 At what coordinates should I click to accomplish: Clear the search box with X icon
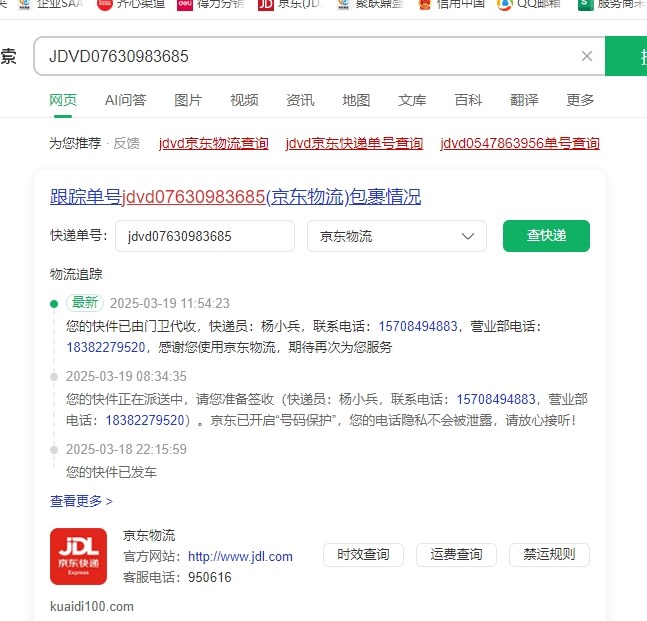tap(586, 56)
